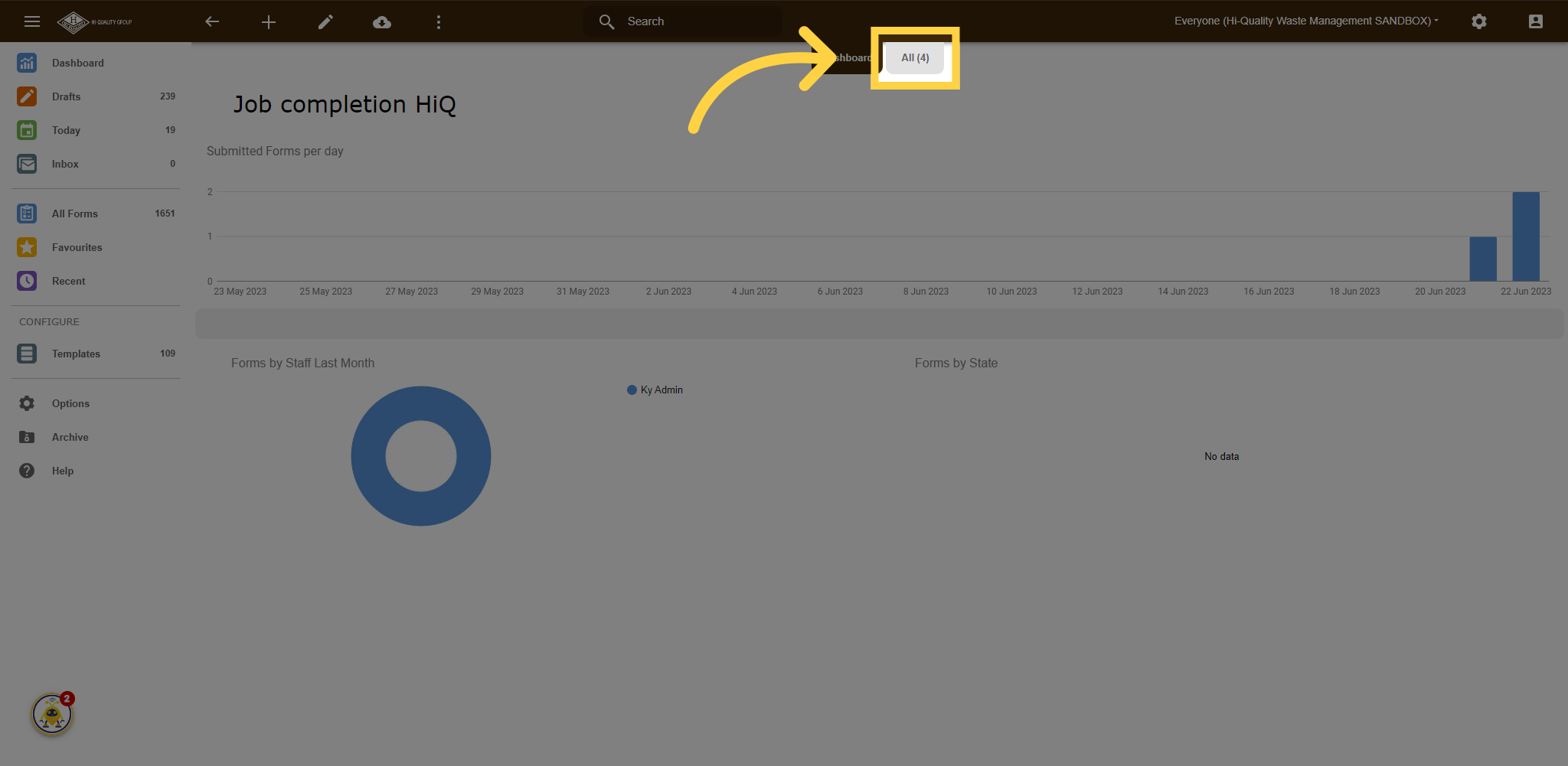Open Templates under Configure

(76, 354)
